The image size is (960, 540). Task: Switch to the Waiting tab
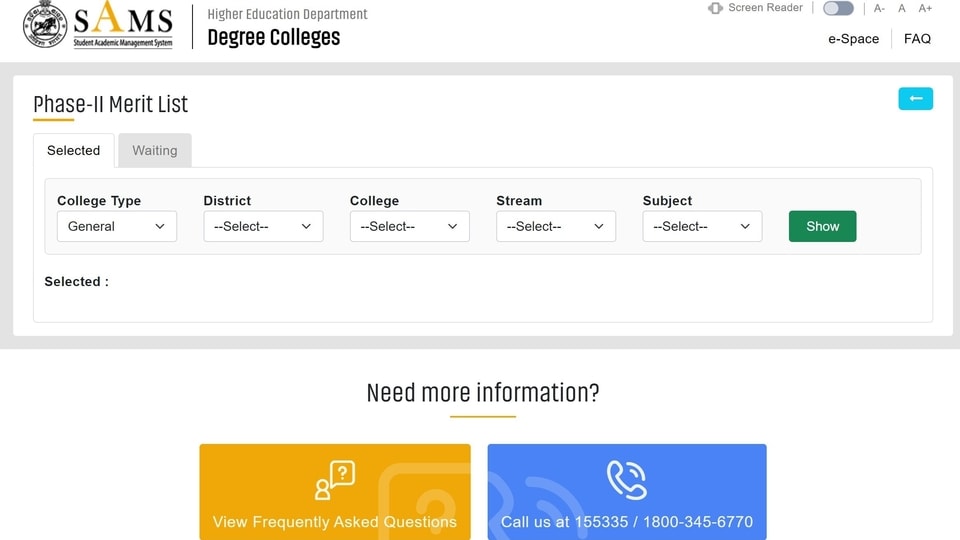click(155, 151)
